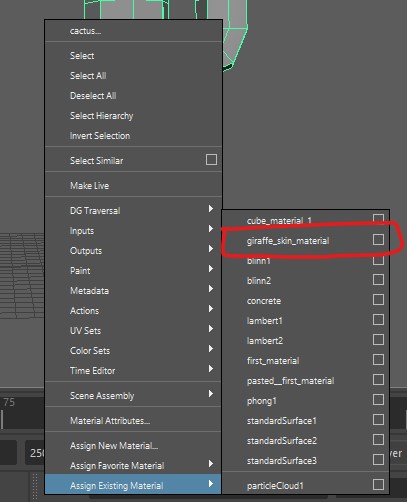Expand Assign Favorite Material submenu
The width and height of the screenshot is (407, 502).
[133, 465]
